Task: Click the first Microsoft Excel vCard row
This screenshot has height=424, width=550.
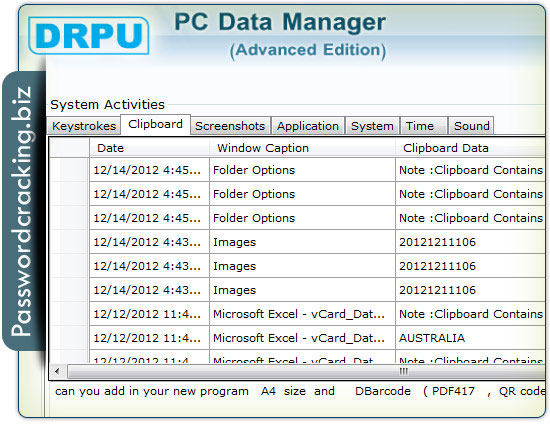Action: click(317, 314)
